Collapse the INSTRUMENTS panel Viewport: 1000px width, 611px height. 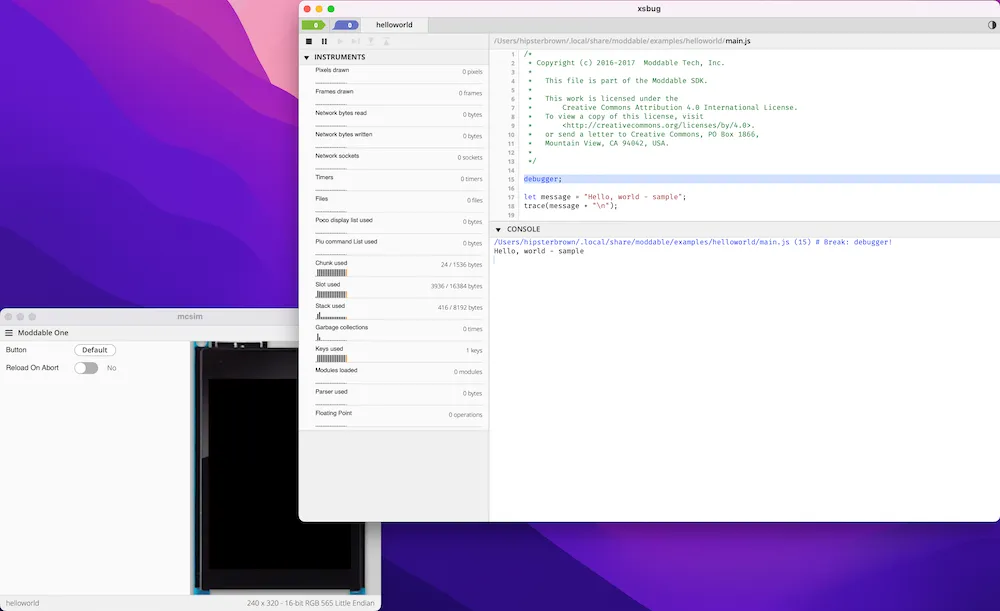pos(305,56)
